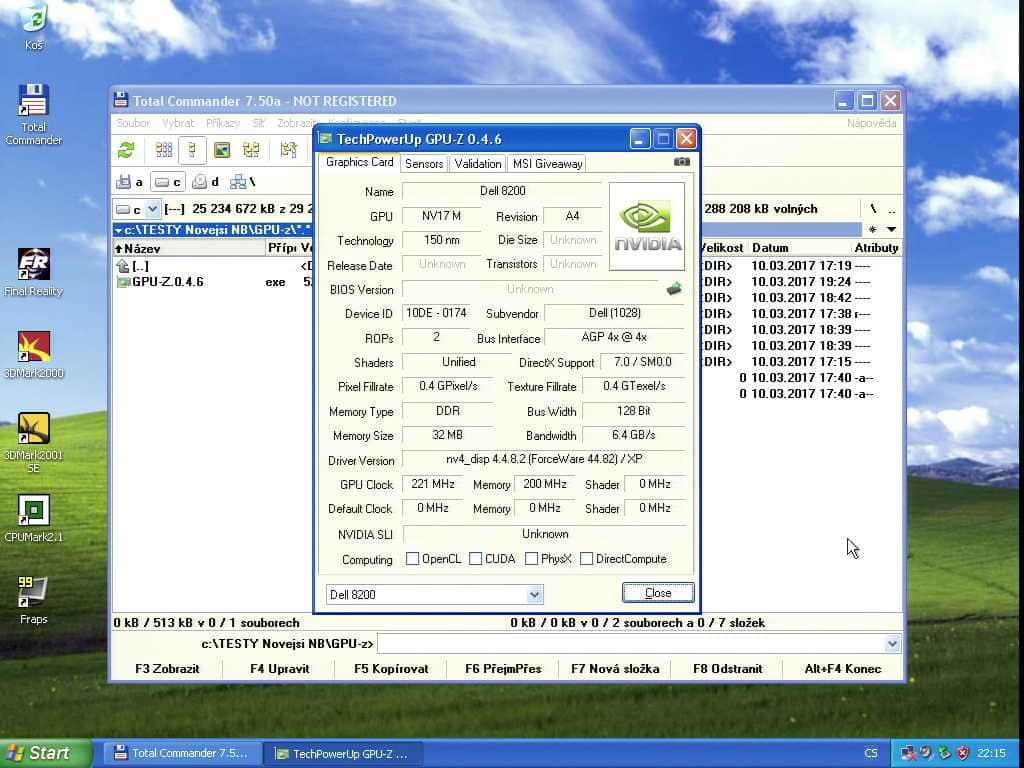Select the Graphics Card tab
Screen dimensions: 1024x768
point(359,162)
